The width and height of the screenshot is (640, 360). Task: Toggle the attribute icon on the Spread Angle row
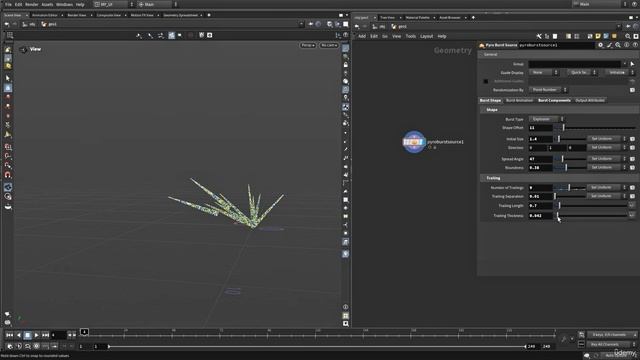pyautogui.click(x=632, y=158)
